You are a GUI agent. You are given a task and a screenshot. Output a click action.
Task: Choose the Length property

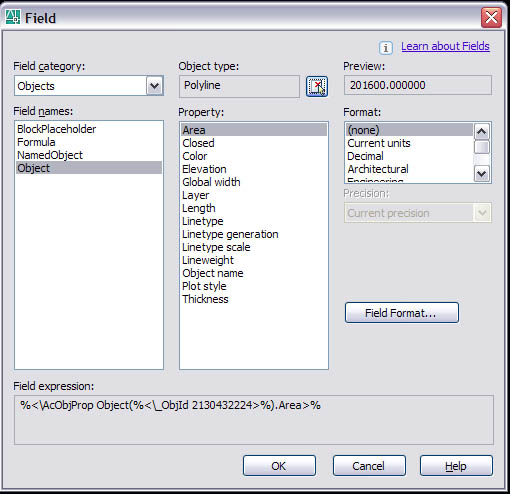[199, 208]
